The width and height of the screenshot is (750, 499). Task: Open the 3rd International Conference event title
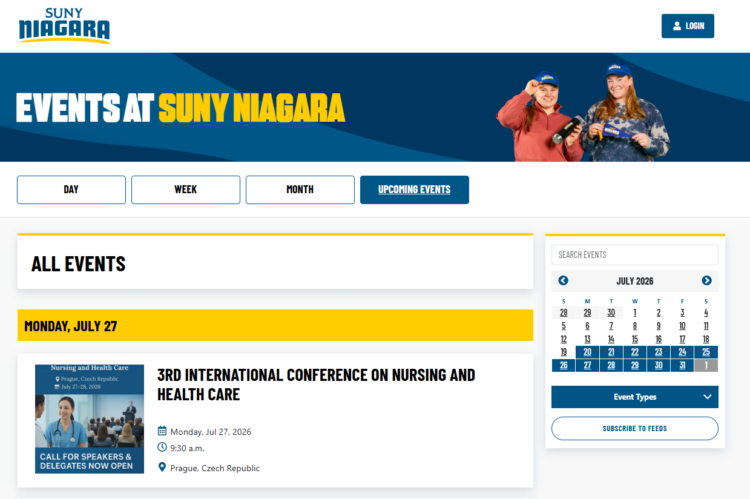(x=316, y=385)
